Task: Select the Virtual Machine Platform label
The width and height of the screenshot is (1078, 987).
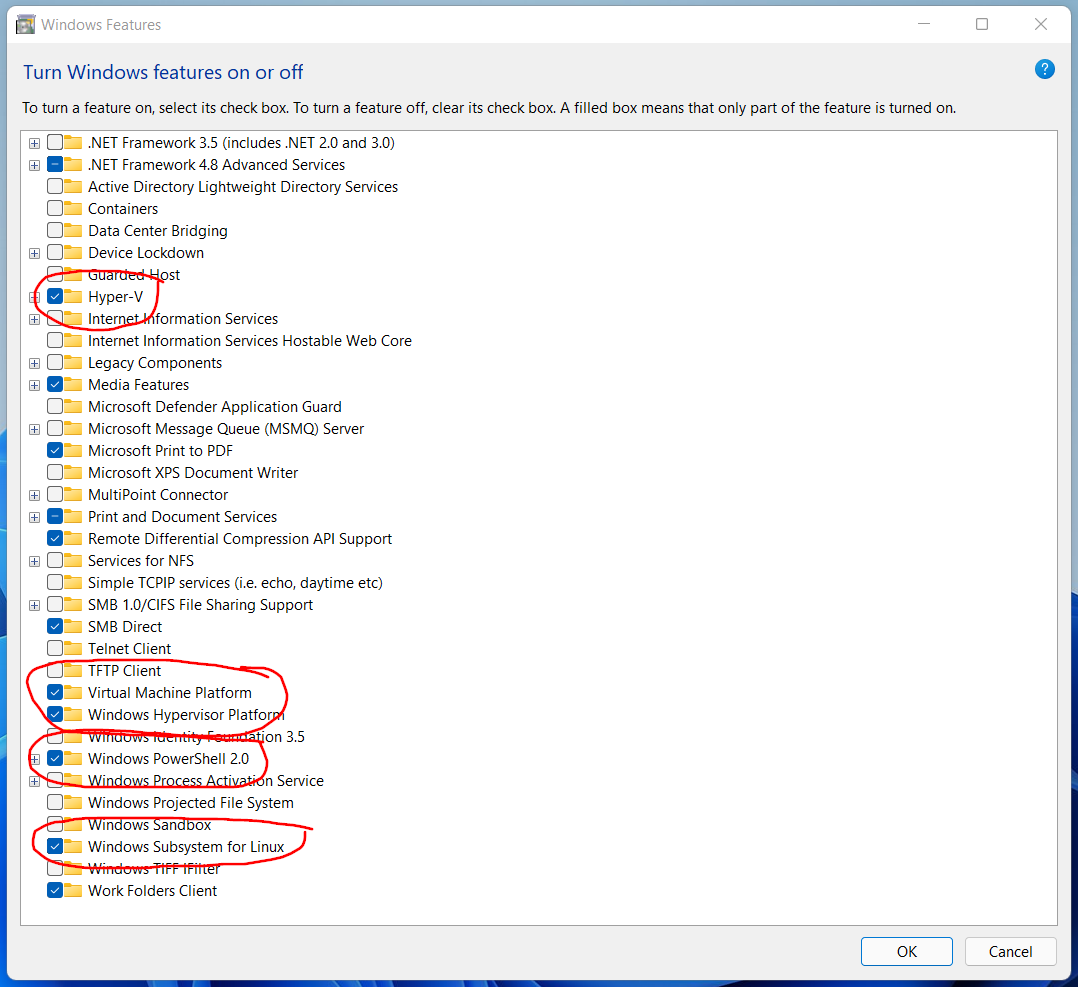Action: (170, 693)
